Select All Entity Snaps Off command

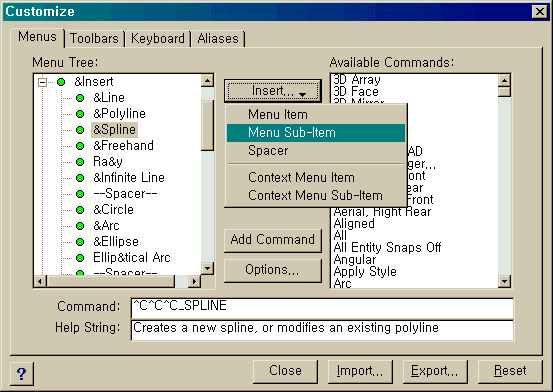(387, 248)
